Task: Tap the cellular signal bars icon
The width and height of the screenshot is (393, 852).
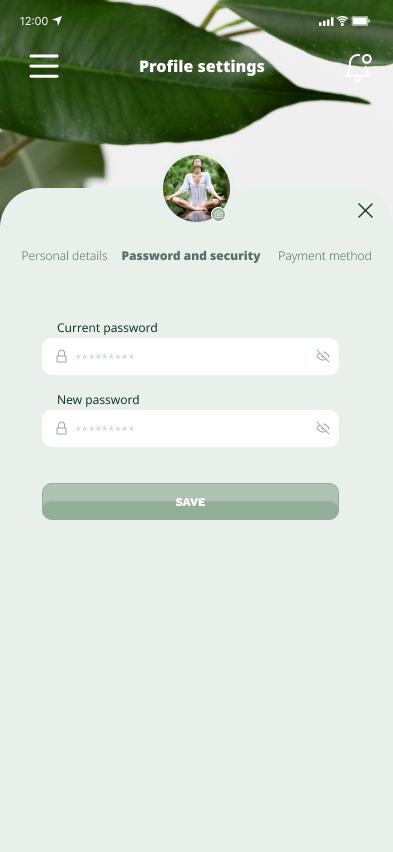Action: point(326,22)
